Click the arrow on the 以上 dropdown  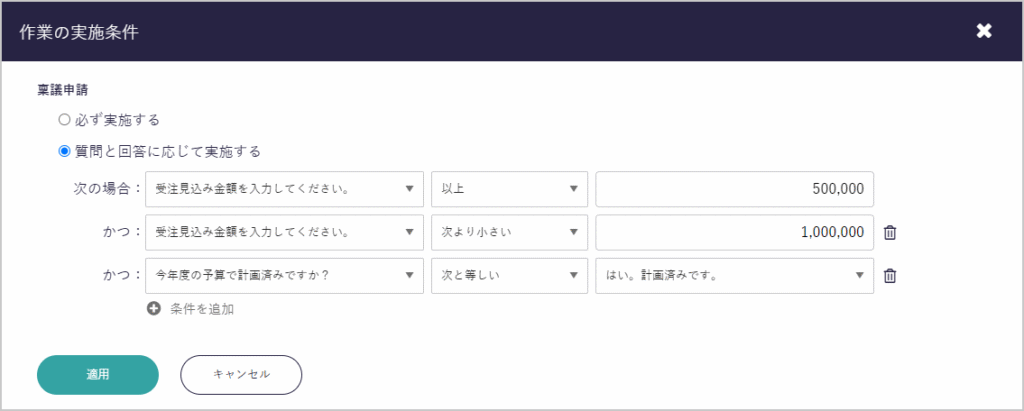pyautogui.click(x=573, y=188)
